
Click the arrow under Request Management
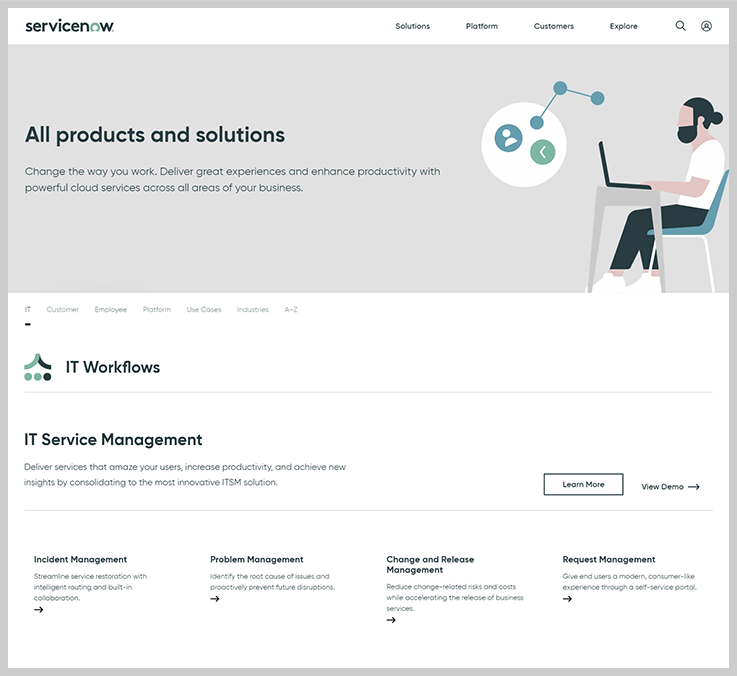click(567, 599)
